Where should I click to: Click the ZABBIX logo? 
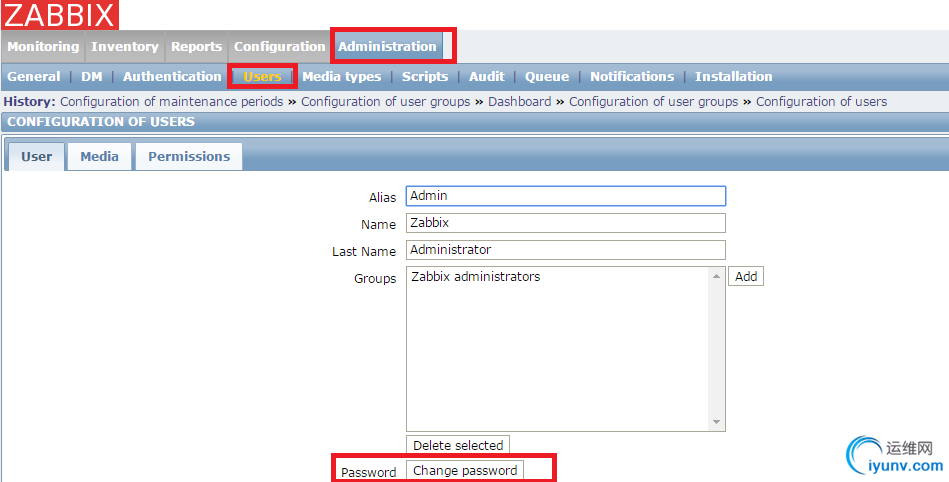click(x=59, y=15)
